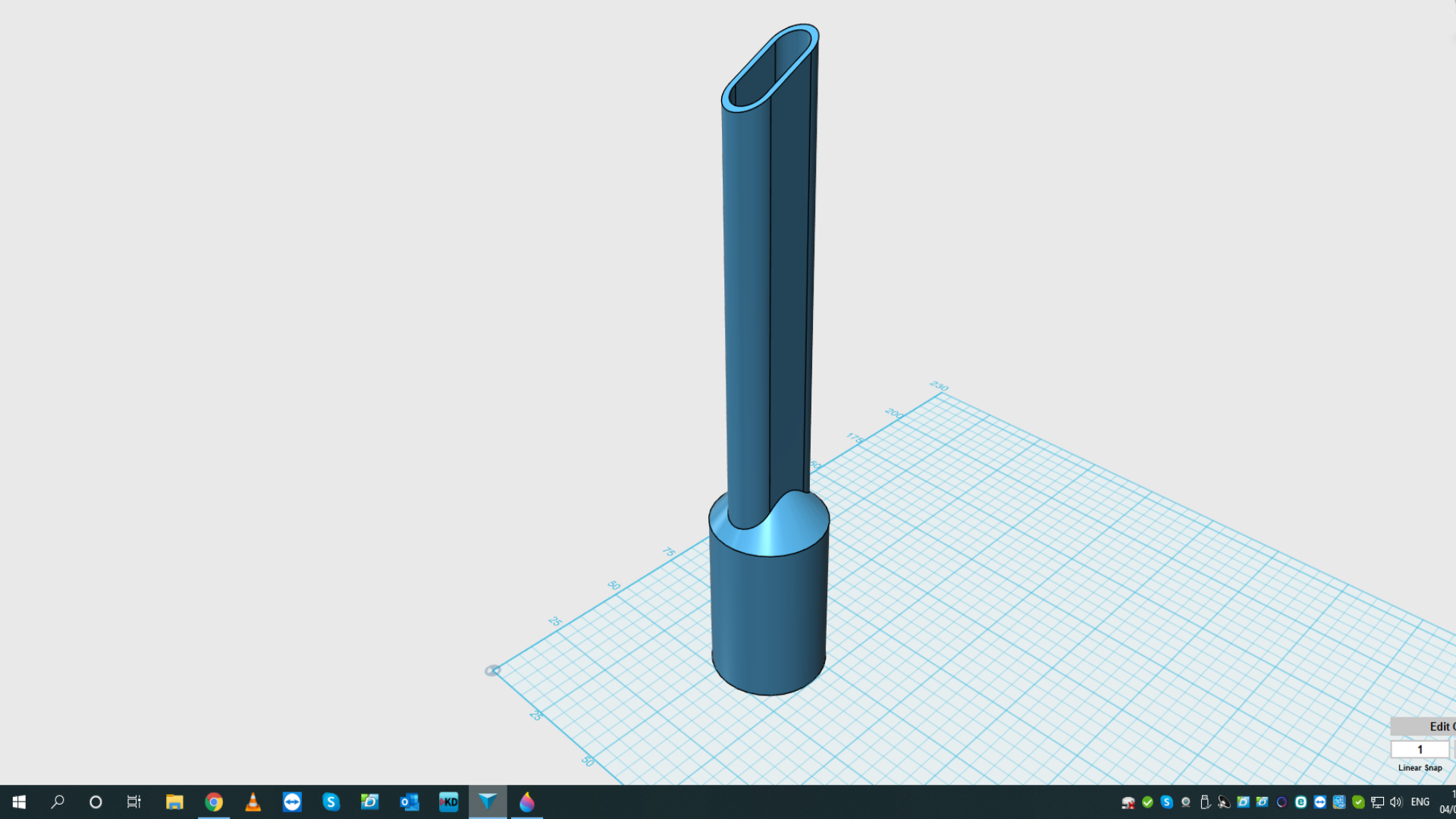Change the ENG input language
Viewport: 1456px width, 819px height.
(x=1420, y=802)
